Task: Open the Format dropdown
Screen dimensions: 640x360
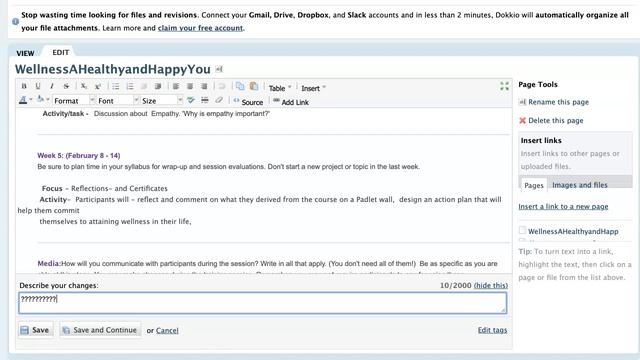Action: click(x=74, y=100)
